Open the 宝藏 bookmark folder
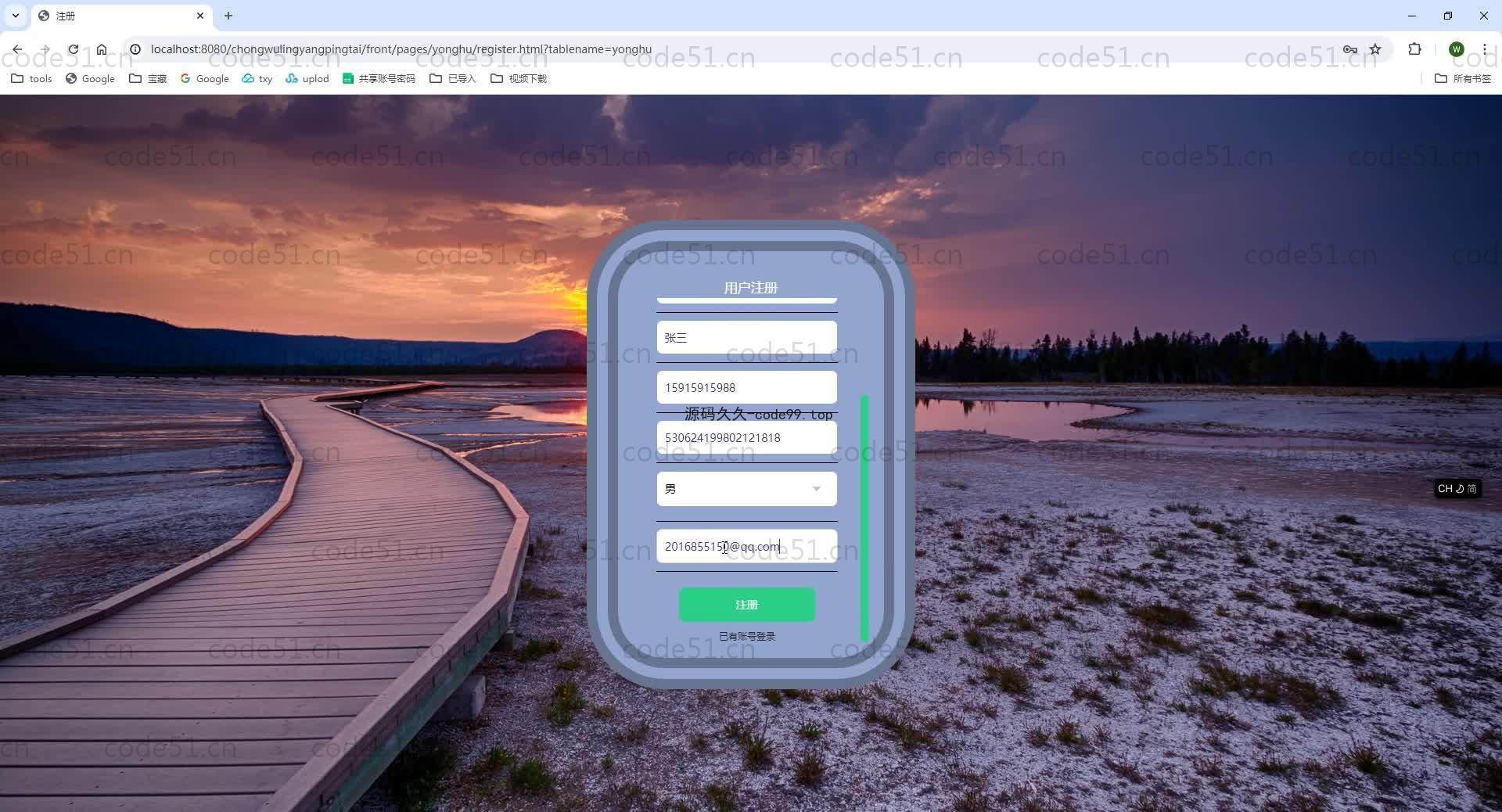This screenshot has width=1502, height=812. [x=148, y=78]
